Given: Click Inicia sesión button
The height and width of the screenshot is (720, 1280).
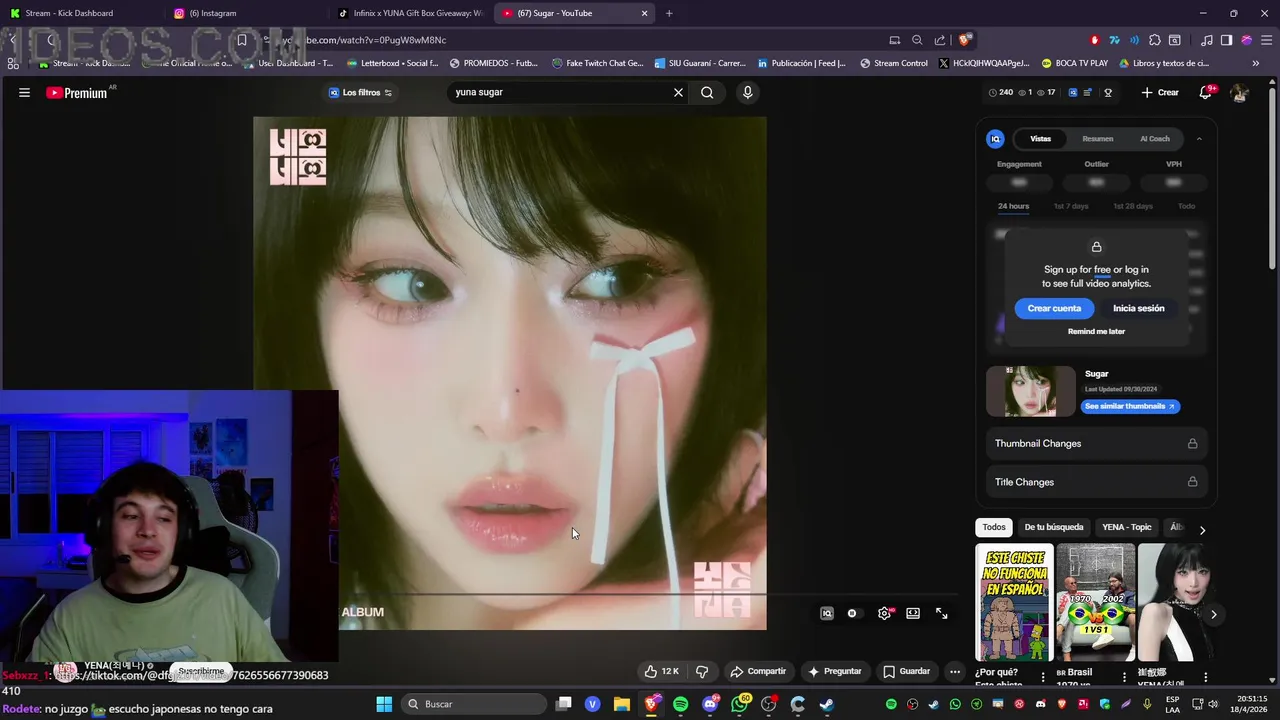Looking at the screenshot, I should (x=1138, y=308).
